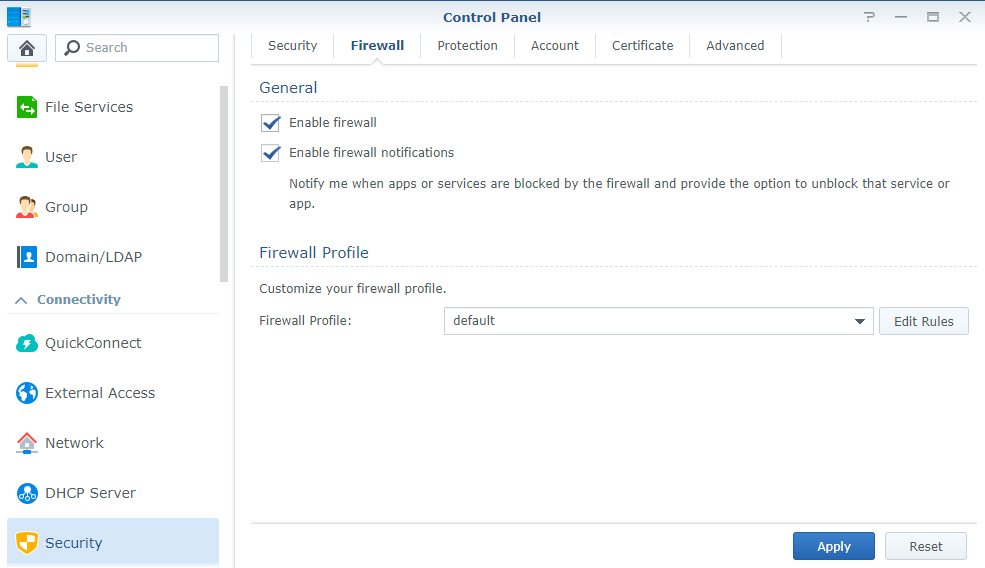Select the User icon in sidebar
Image resolution: width=985 pixels, height=568 pixels.
27,157
